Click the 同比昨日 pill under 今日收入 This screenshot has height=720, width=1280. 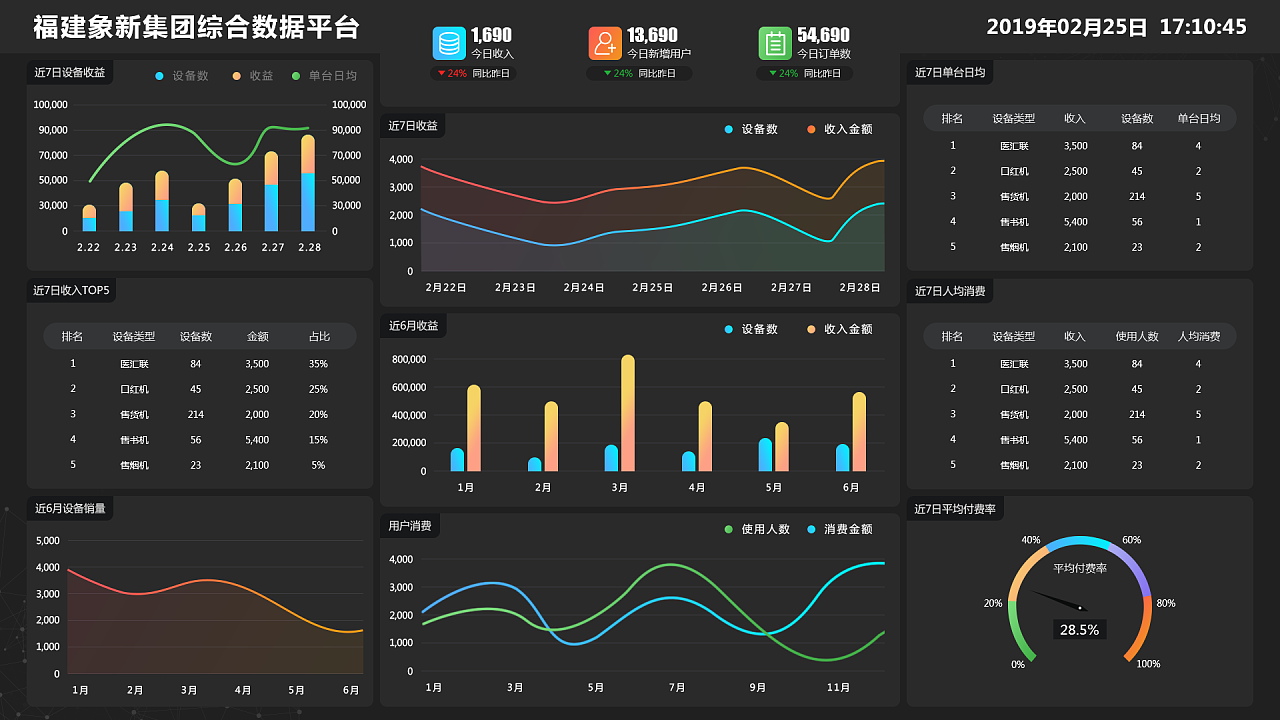pyautogui.click(x=474, y=73)
